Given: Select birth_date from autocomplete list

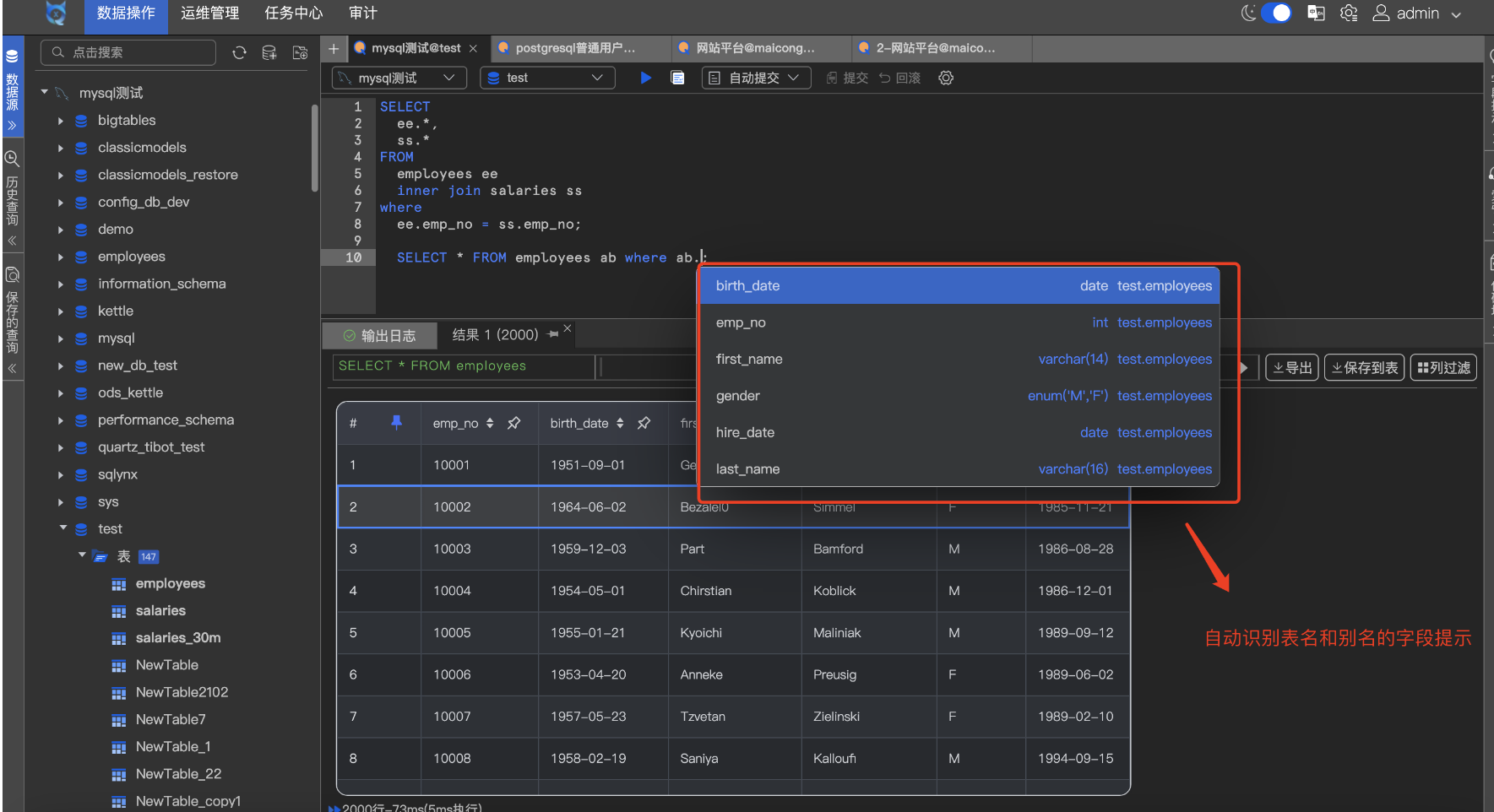Looking at the screenshot, I should pyautogui.click(x=960, y=285).
